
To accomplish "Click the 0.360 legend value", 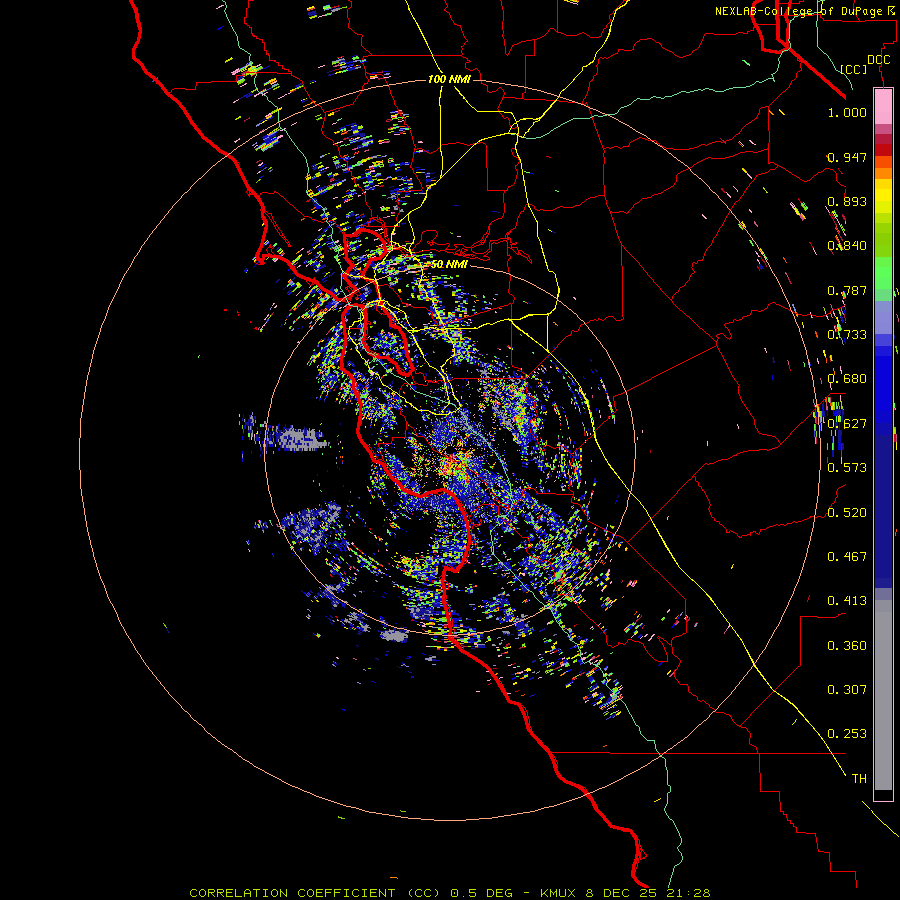I will 847,645.
